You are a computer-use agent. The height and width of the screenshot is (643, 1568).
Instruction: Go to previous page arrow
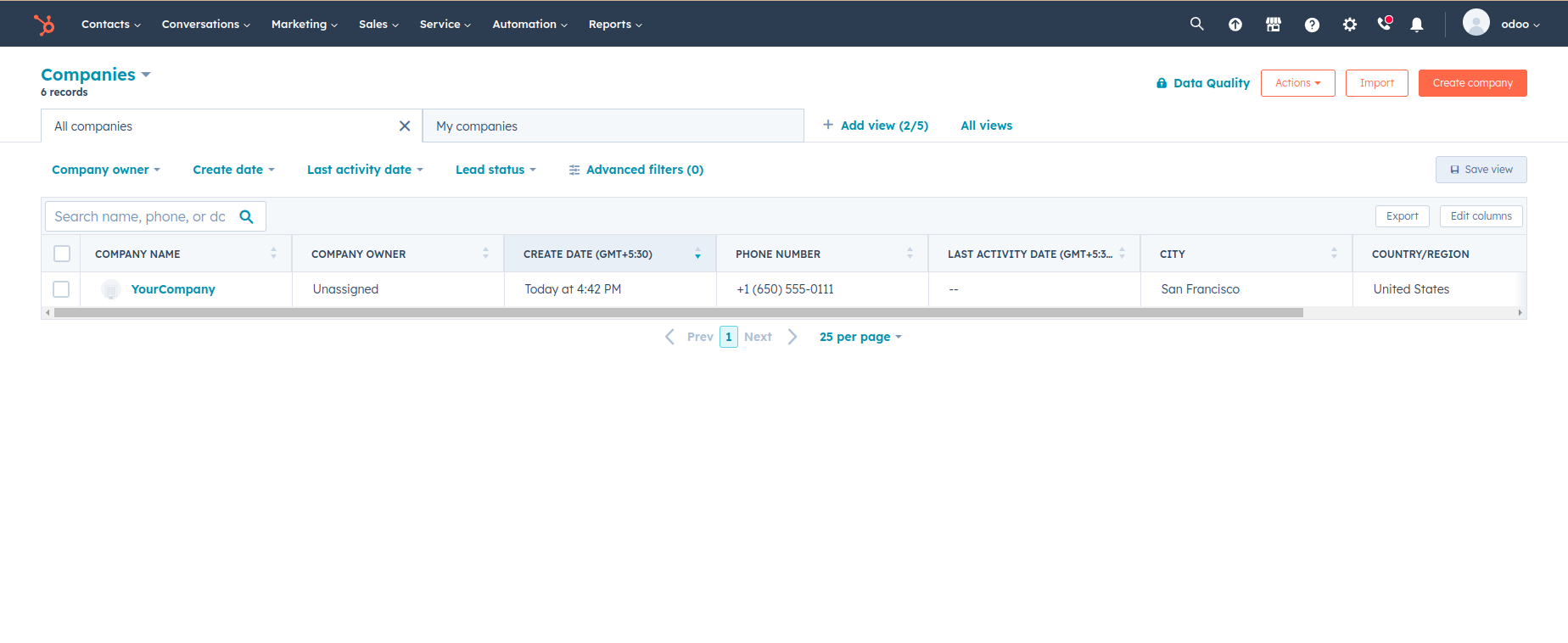coord(669,337)
